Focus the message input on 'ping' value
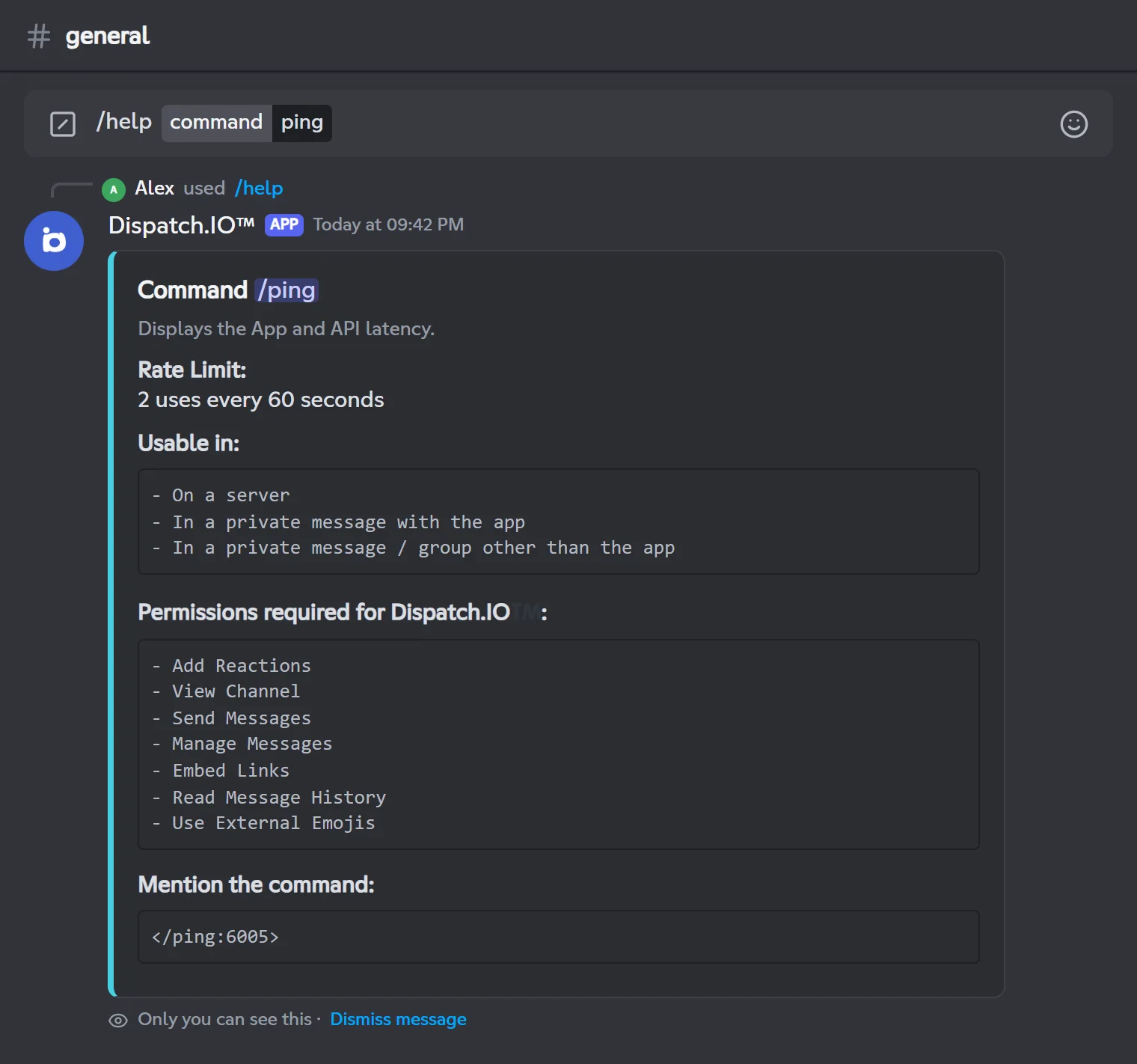The width and height of the screenshot is (1137, 1064). [302, 123]
